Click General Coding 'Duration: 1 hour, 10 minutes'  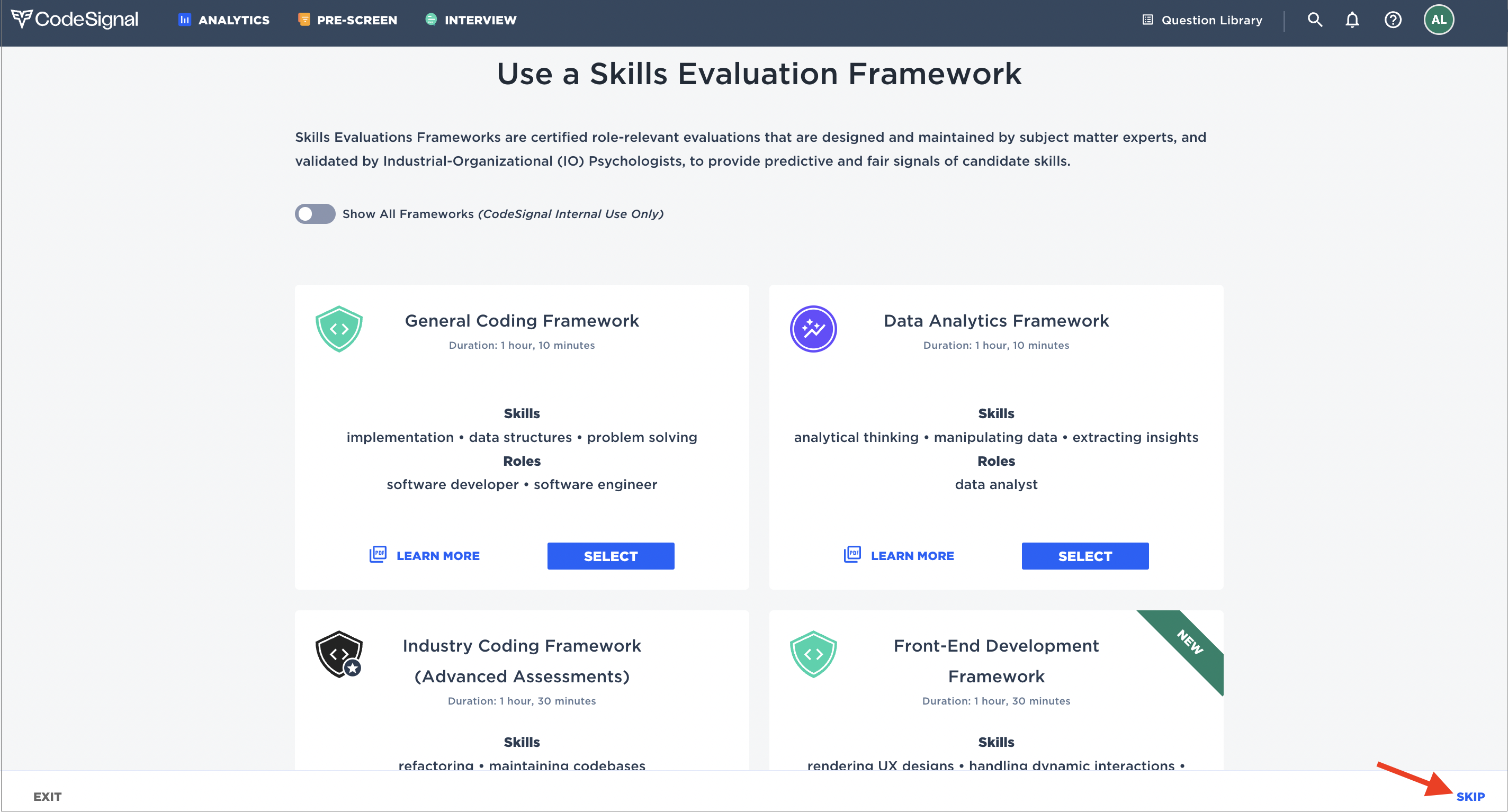click(522, 346)
